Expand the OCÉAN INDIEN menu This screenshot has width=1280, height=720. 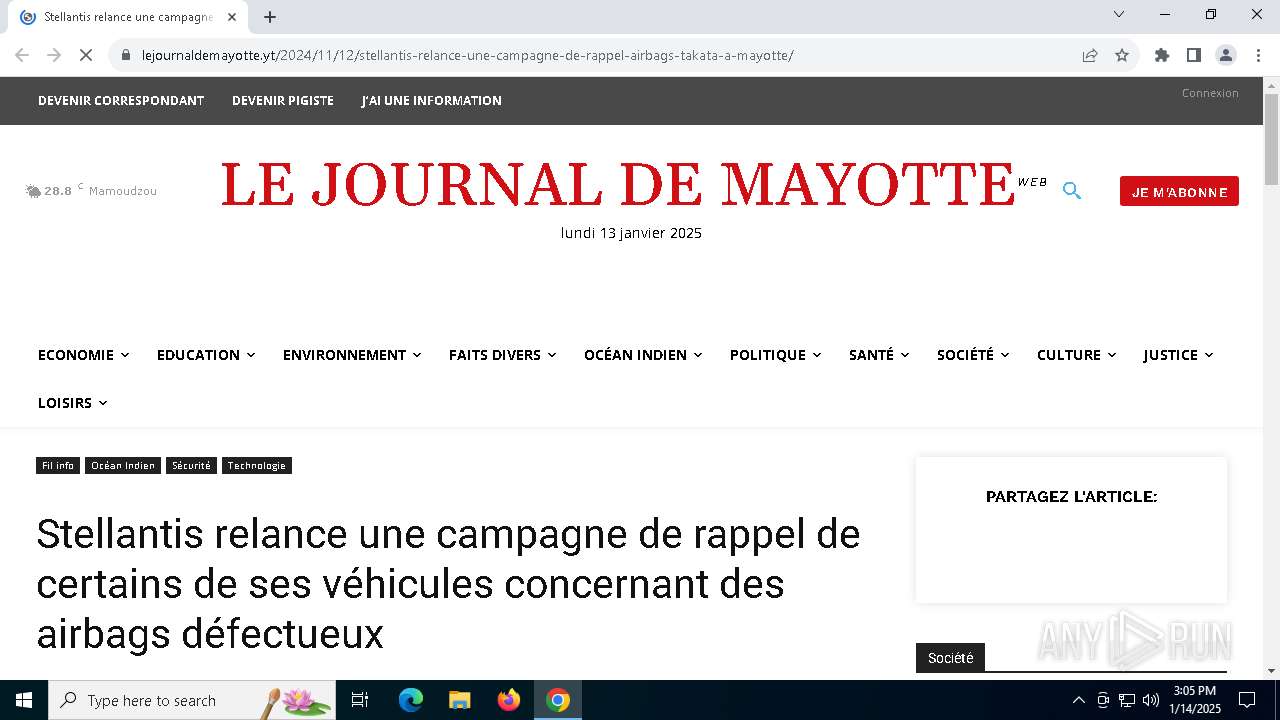643,355
